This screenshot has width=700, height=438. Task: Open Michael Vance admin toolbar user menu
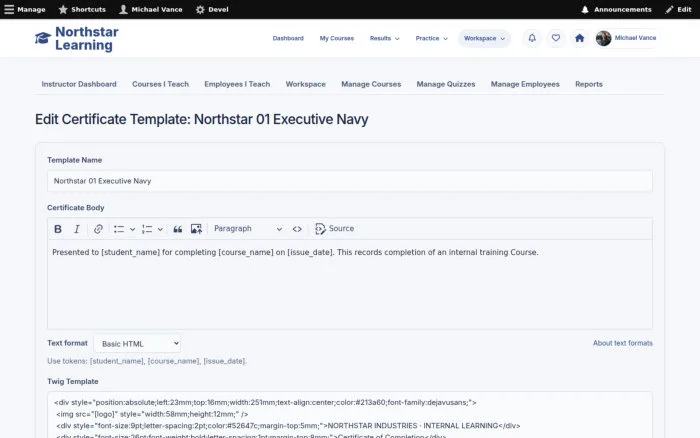point(151,9)
